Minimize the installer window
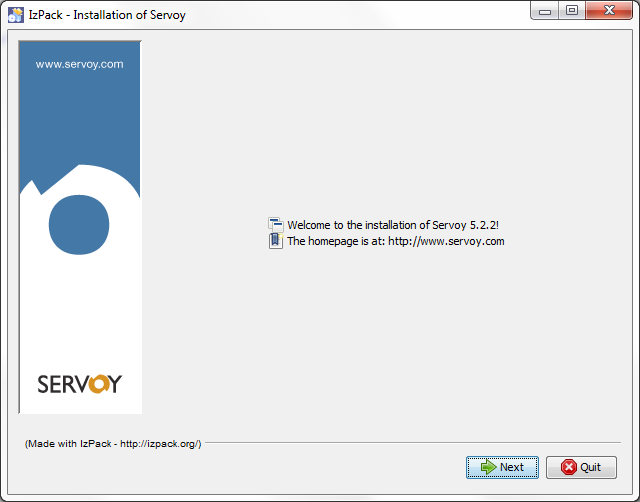This screenshot has width=640, height=502. [545, 11]
